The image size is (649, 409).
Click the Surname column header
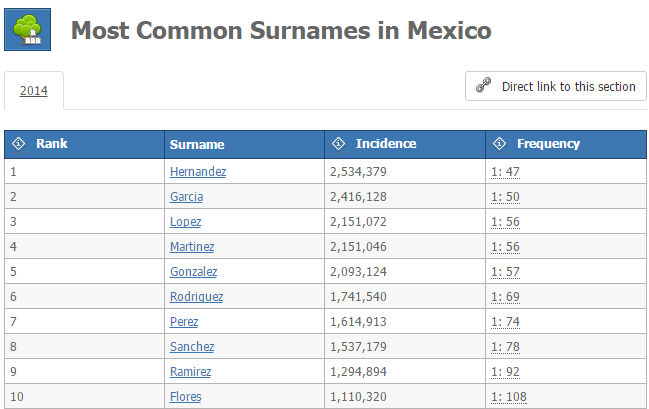244,144
